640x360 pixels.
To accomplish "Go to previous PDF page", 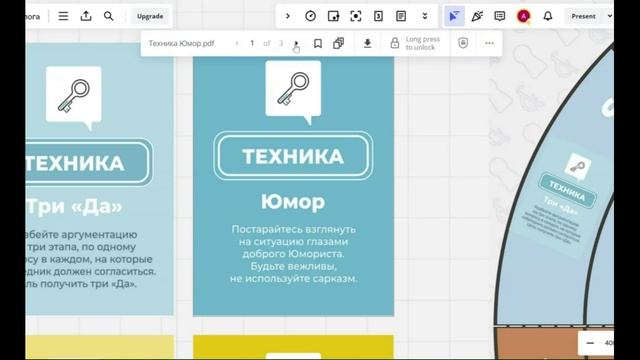I will pyautogui.click(x=237, y=43).
